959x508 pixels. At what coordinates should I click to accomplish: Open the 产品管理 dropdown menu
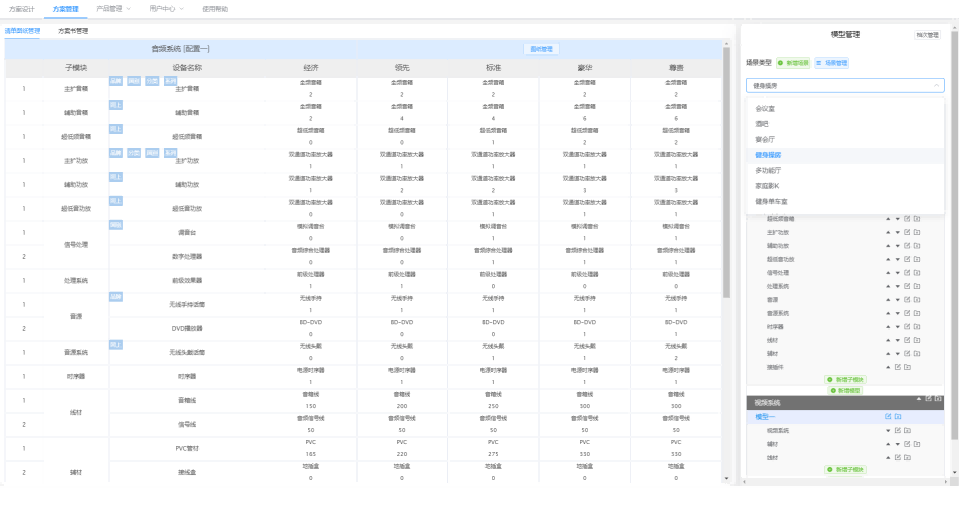[113, 8]
